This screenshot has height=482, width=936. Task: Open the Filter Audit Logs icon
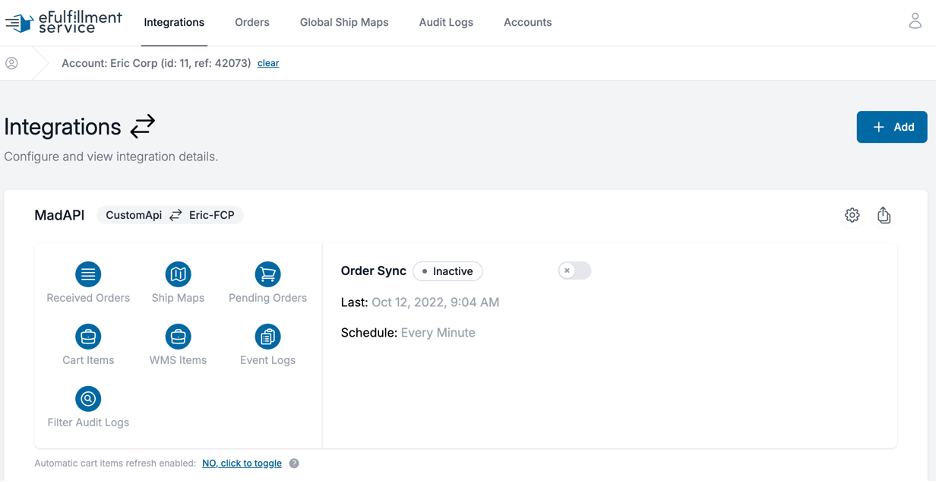tap(88, 399)
